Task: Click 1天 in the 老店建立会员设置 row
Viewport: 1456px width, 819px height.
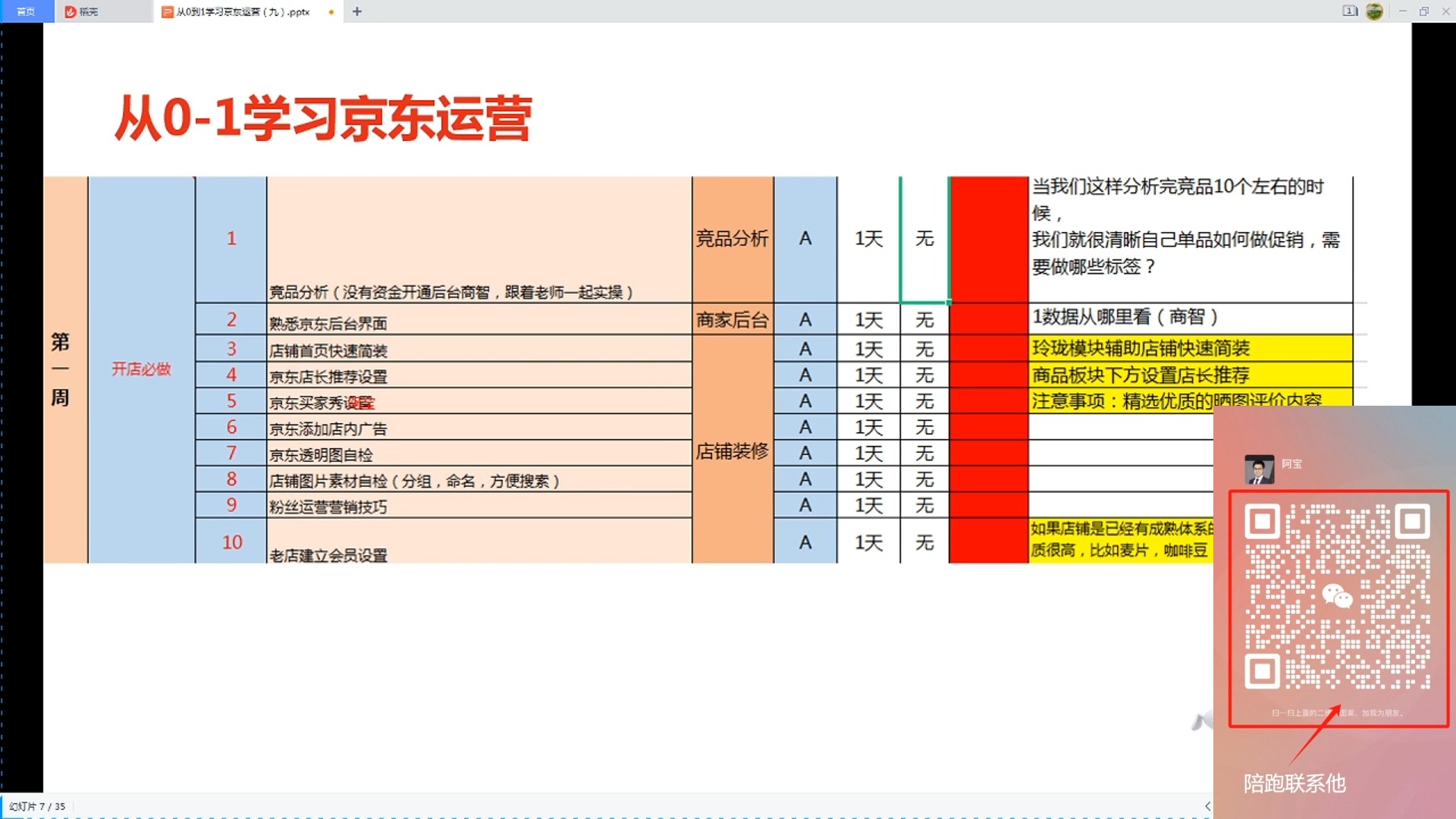Action: pyautogui.click(x=869, y=542)
